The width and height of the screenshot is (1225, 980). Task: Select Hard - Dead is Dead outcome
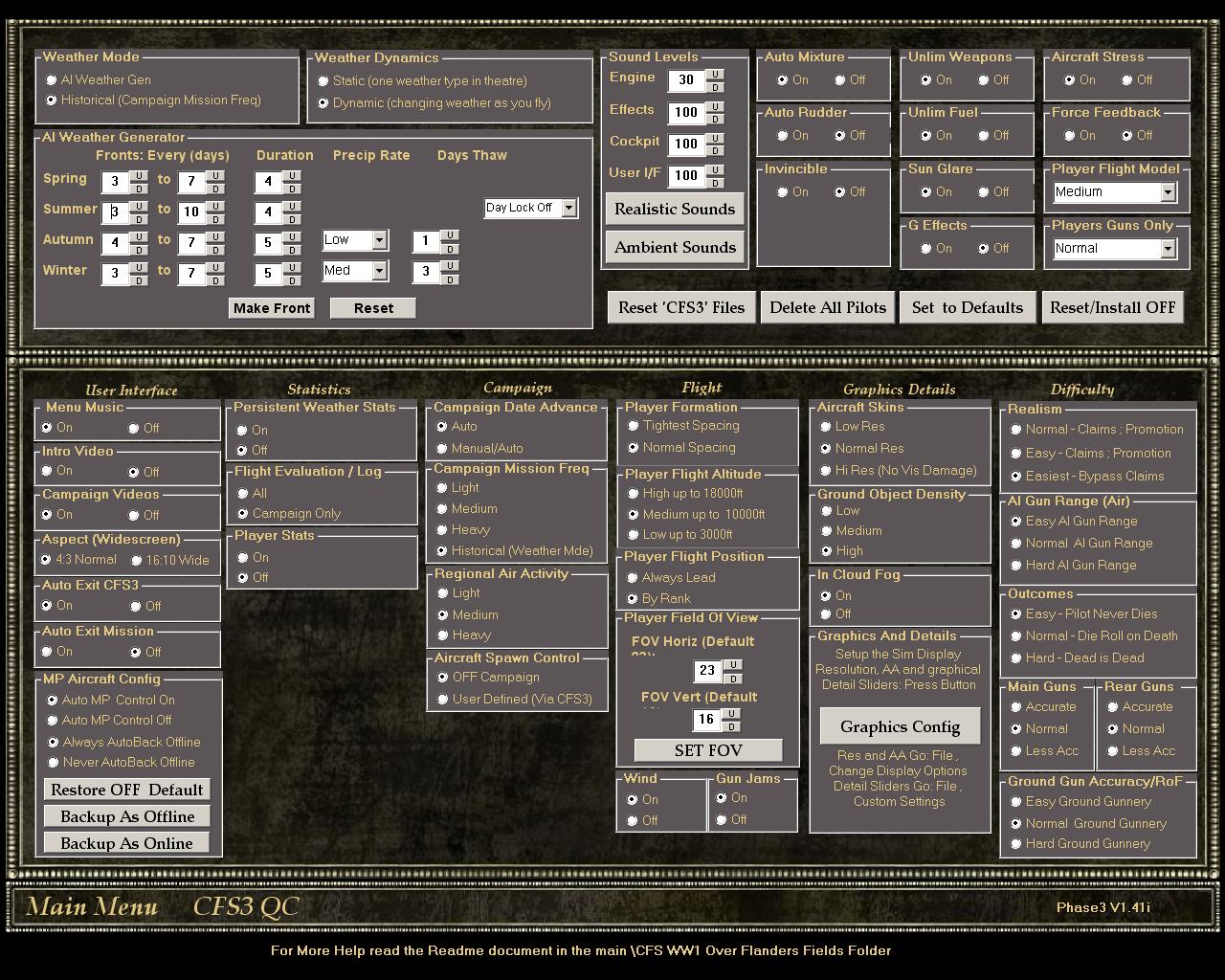click(x=1015, y=658)
